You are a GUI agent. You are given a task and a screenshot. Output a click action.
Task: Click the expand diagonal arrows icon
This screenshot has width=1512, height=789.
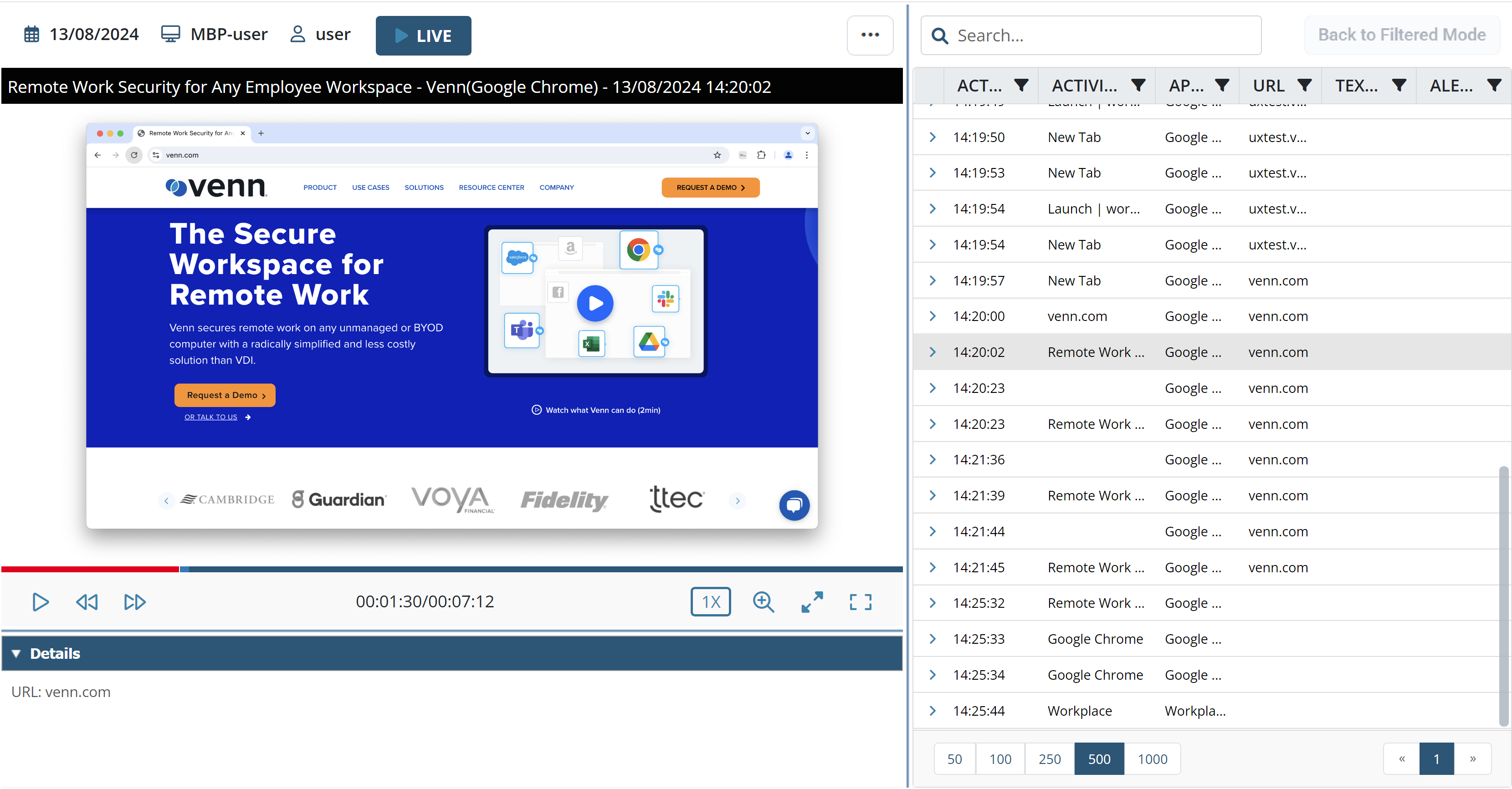click(812, 602)
